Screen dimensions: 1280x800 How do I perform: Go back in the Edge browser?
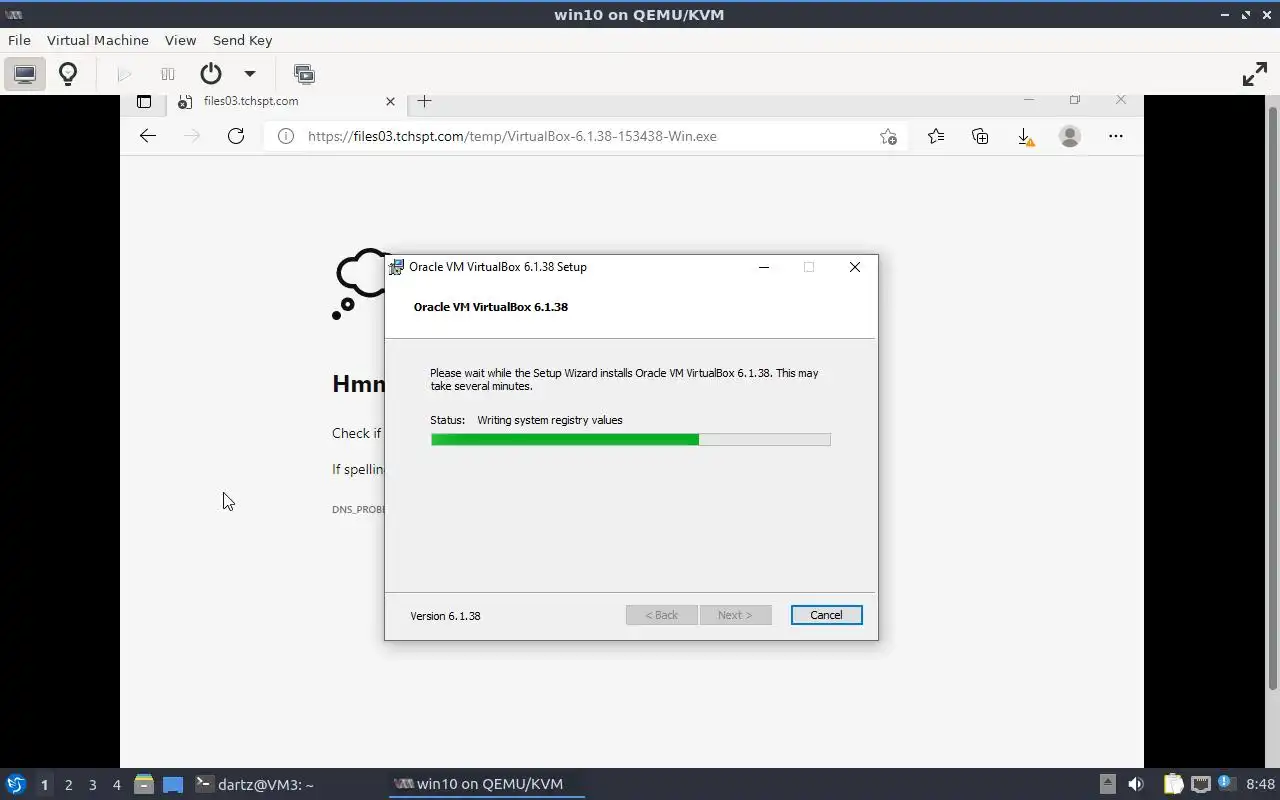coord(148,136)
